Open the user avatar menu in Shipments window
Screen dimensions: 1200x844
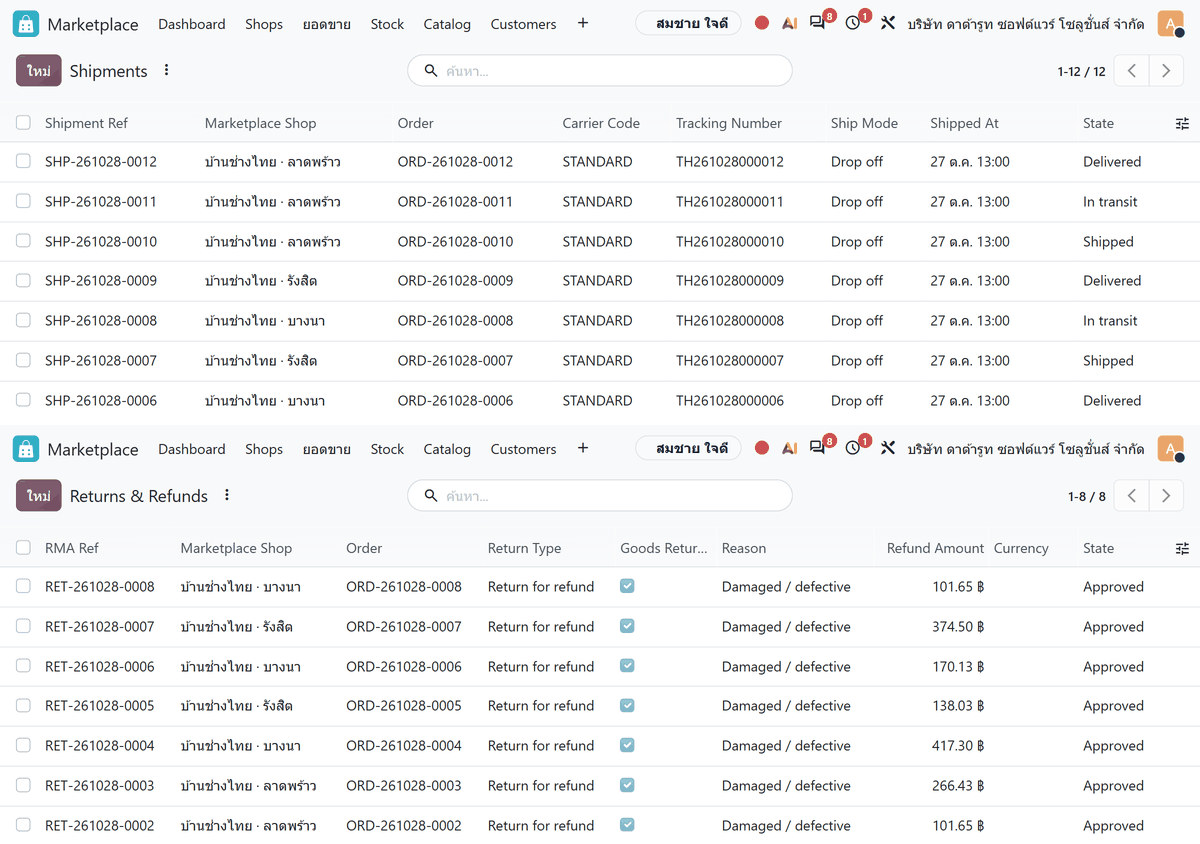1170,24
